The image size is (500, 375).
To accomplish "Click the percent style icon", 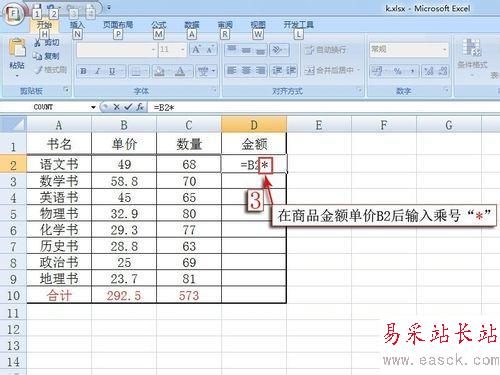I will 398,71.
